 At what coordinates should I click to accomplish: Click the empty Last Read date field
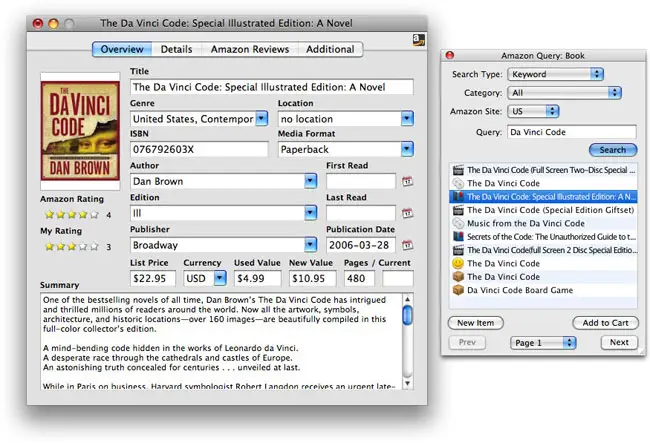point(361,213)
